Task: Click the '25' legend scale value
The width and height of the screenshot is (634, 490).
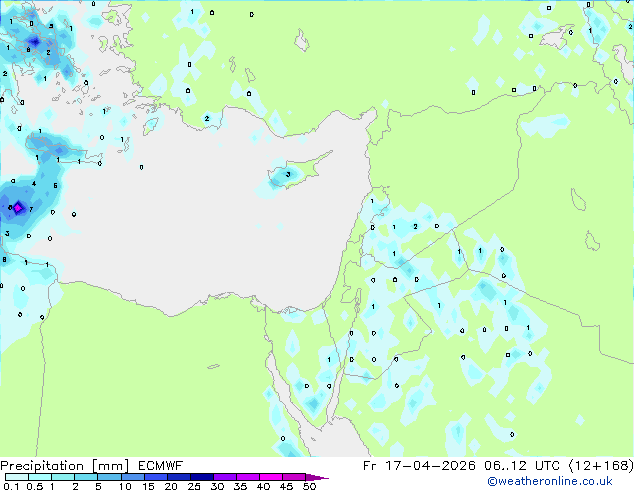Action: pos(194,486)
